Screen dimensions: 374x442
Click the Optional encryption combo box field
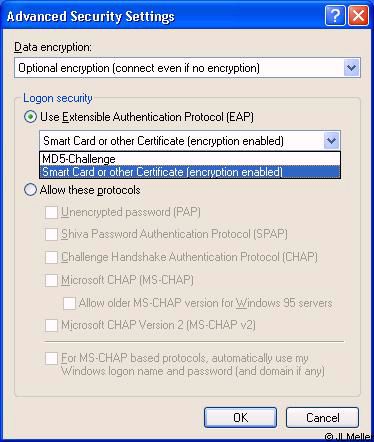click(187, 68)
